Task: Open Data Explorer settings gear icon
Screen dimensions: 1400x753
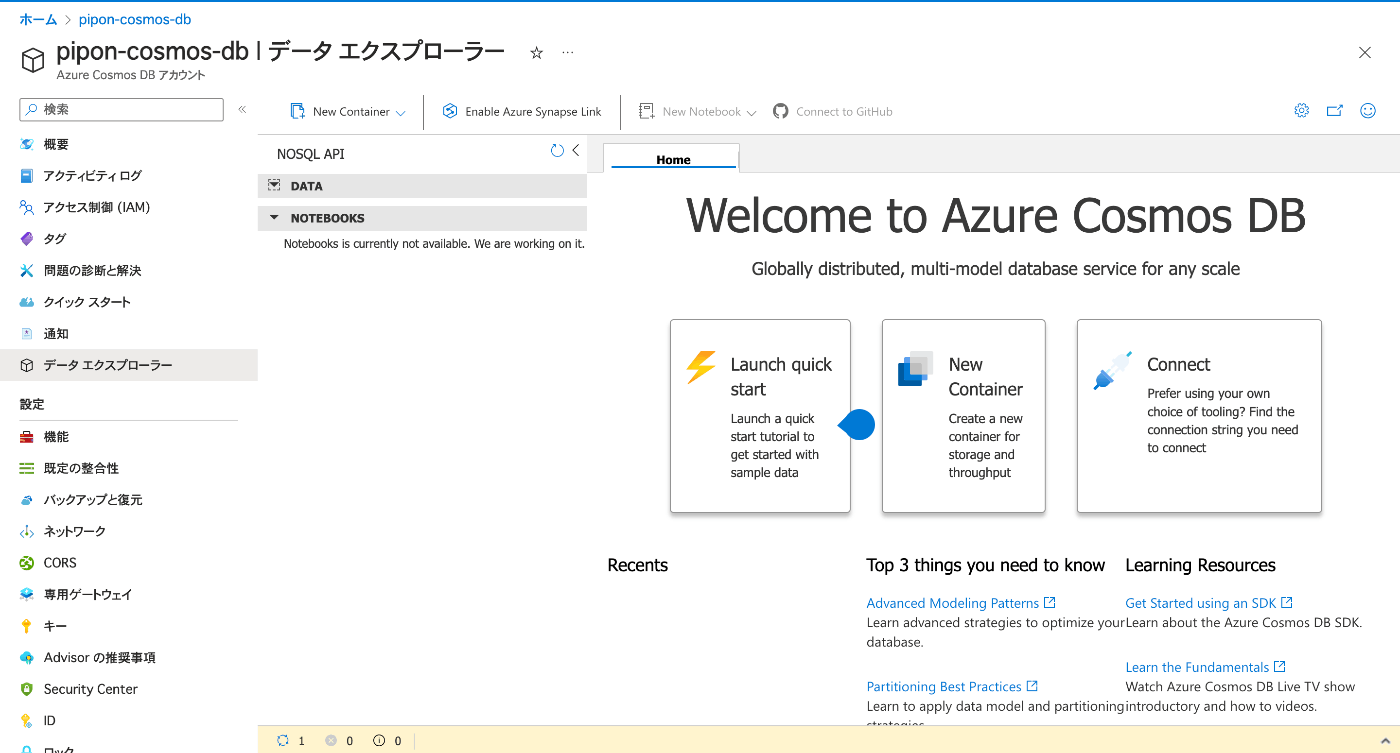Action: coord(1301,111)
